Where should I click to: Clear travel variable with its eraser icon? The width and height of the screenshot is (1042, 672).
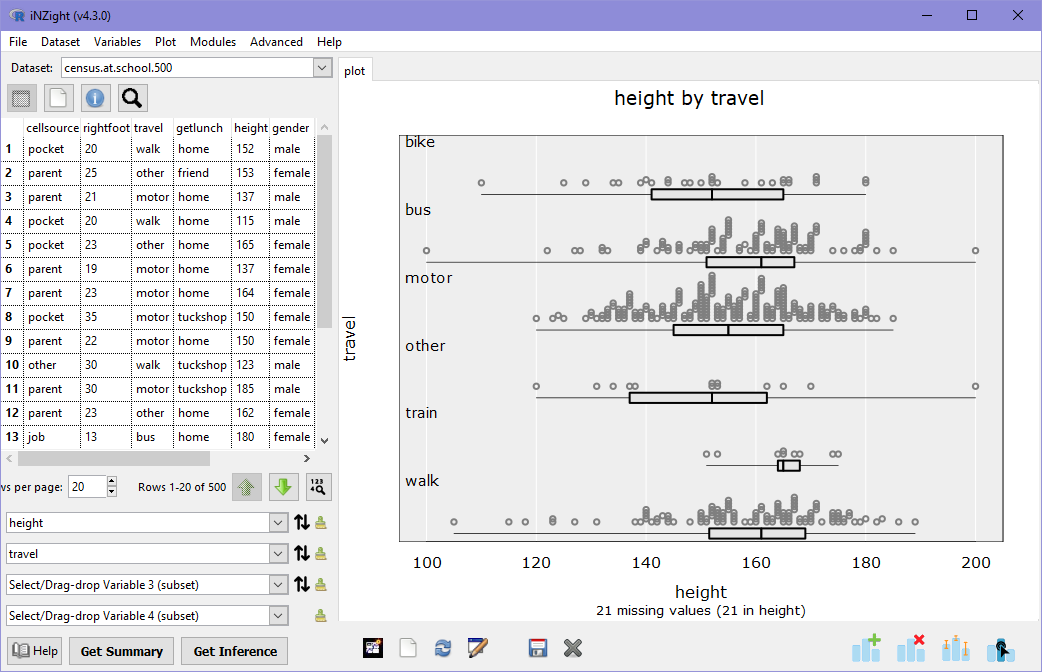pos(321,553)
